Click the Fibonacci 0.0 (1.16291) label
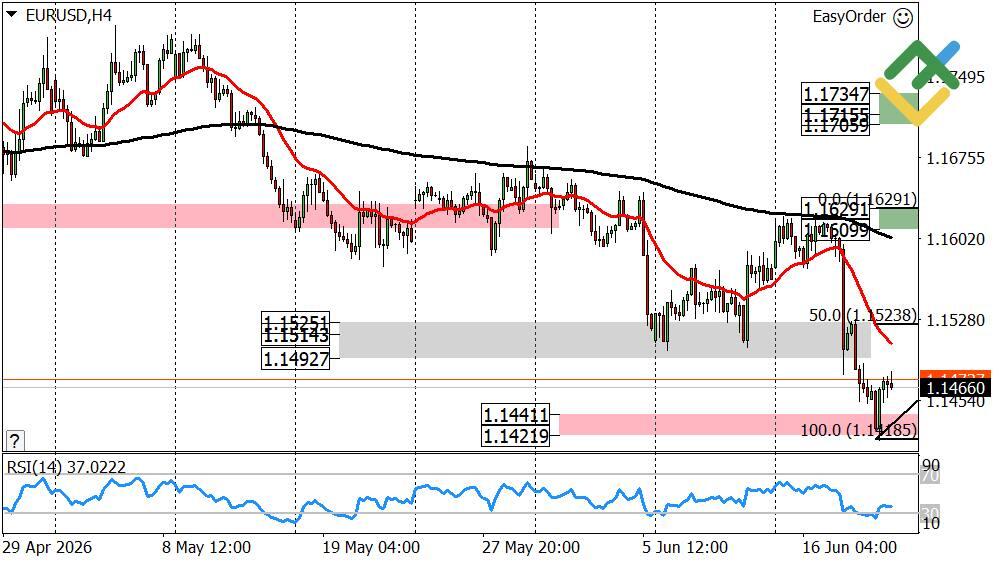The height and width of the screenshot is (562, 1000). point(868,199)
